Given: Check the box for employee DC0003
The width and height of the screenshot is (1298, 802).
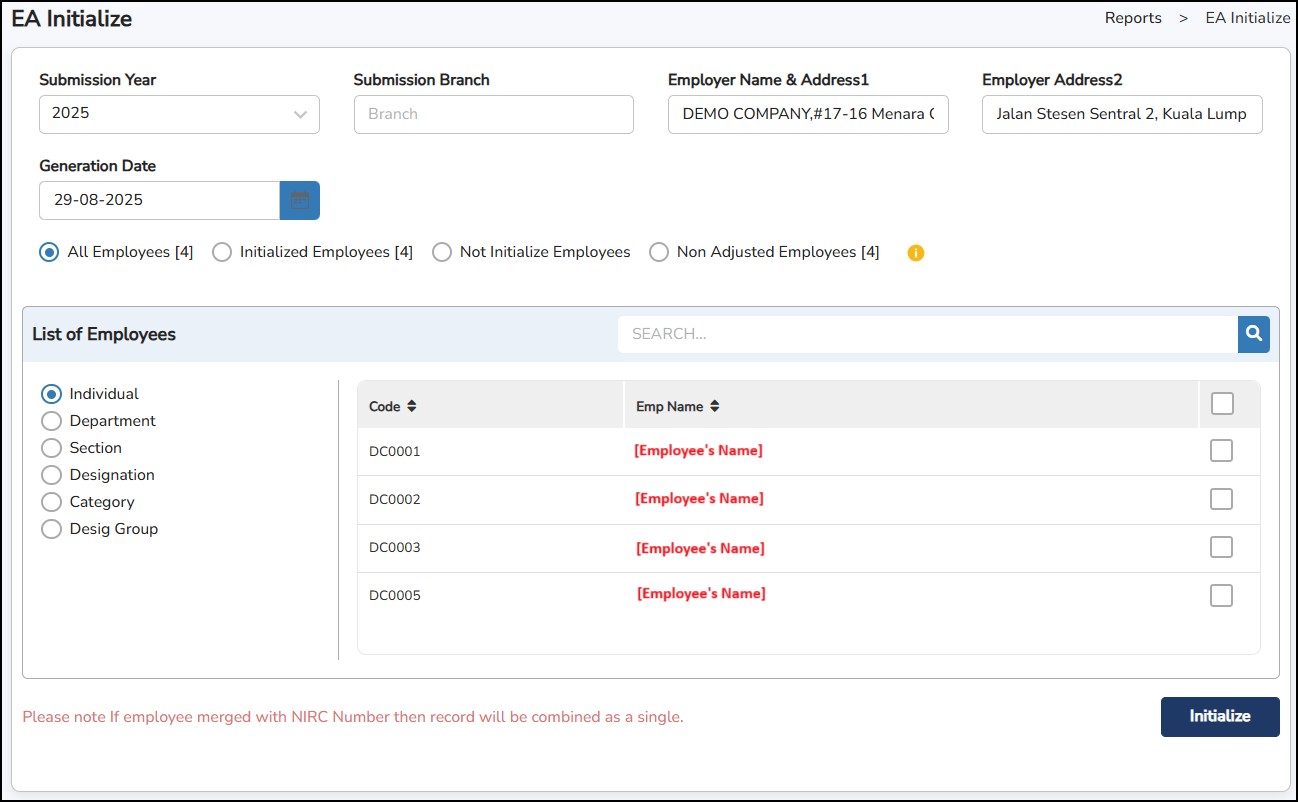Looking at the screenshot, I should pyautogui.click(x=1221, y=547).
